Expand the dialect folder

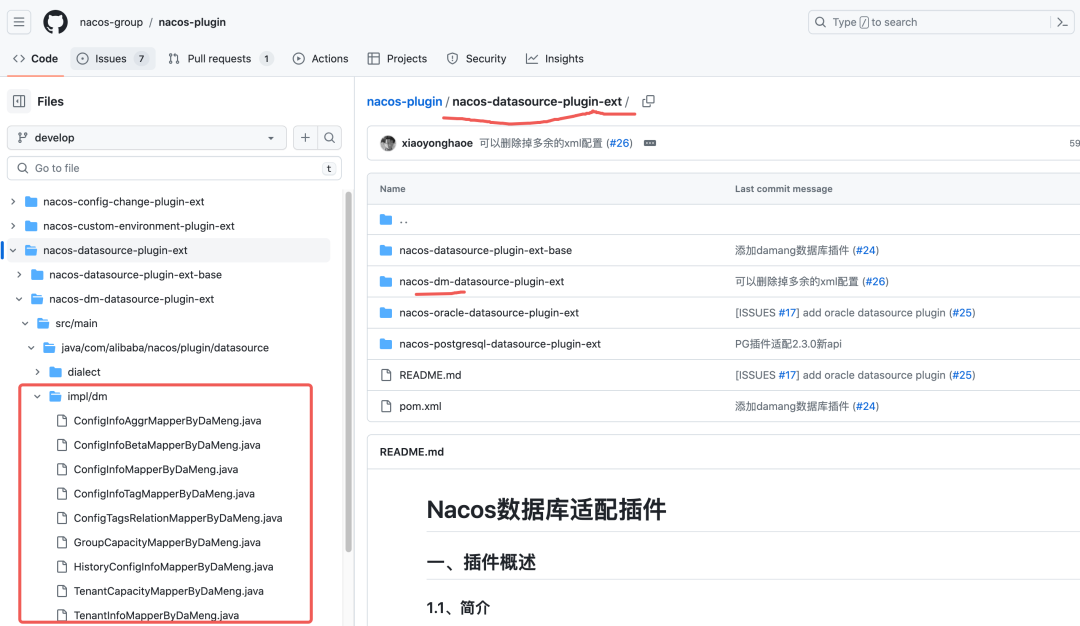click(x=38, y=372)
